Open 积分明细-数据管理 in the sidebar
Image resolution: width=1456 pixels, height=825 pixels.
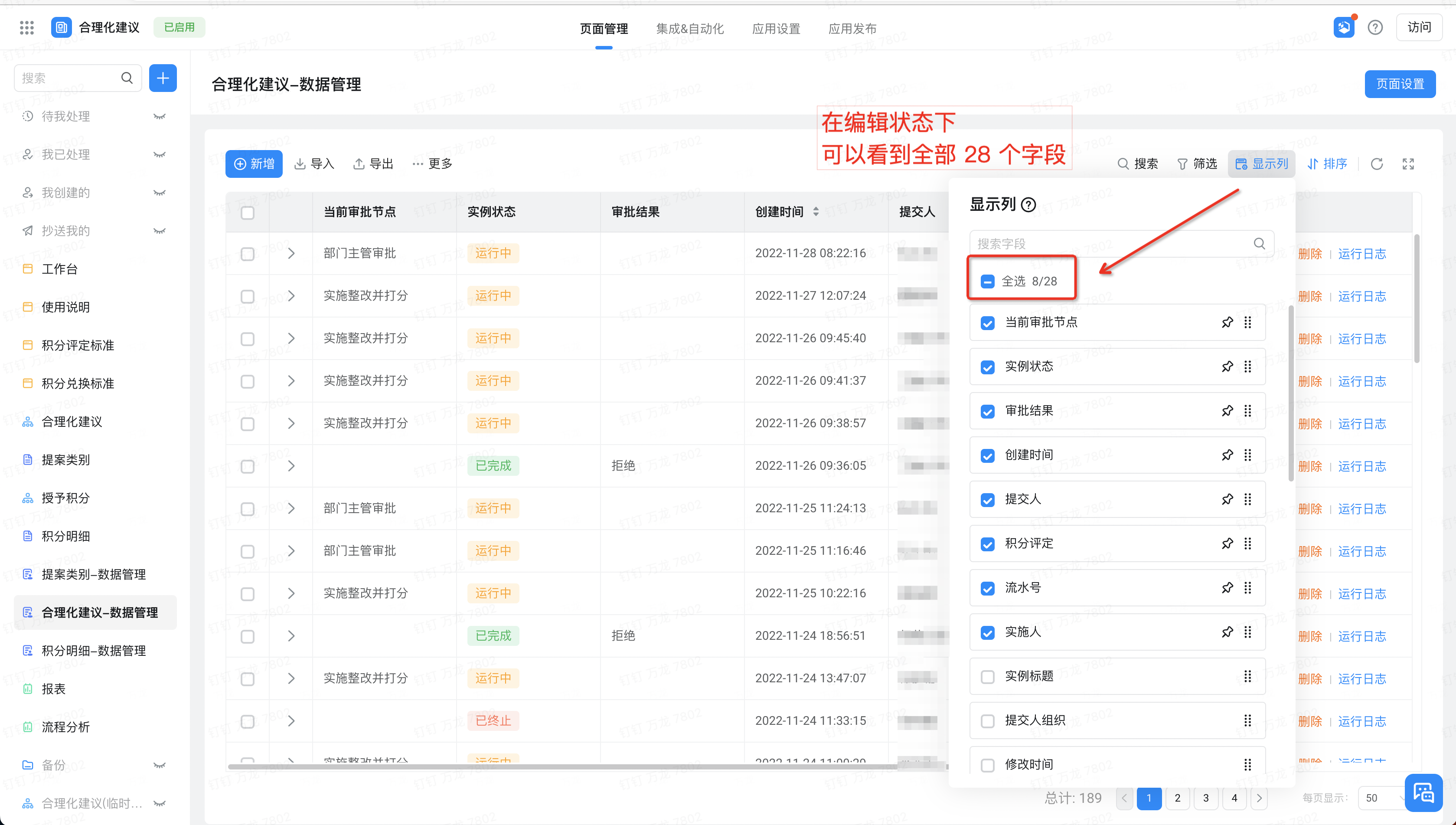(95, 651)
